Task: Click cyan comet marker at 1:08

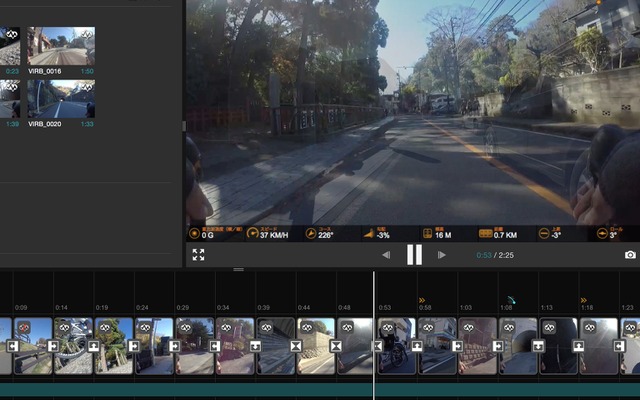Action: click(x=511, y=300)
